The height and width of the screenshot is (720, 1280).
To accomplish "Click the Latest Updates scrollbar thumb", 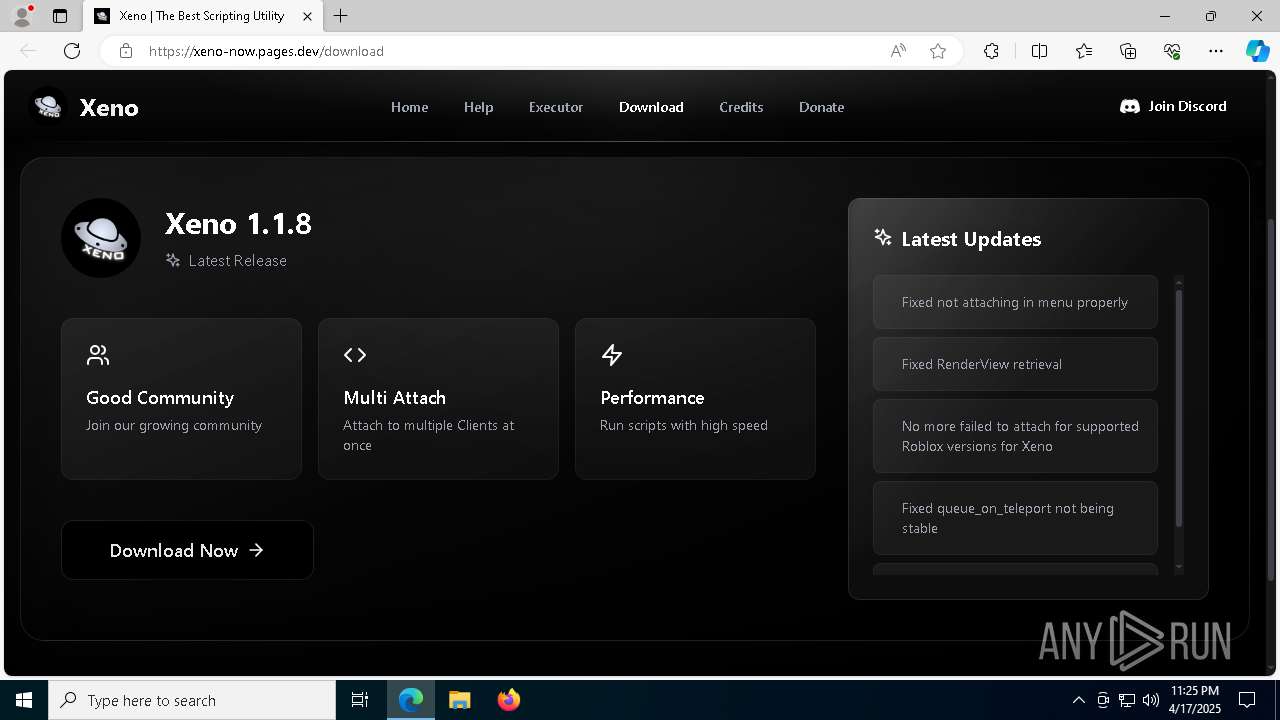I will coord(1179,408).
